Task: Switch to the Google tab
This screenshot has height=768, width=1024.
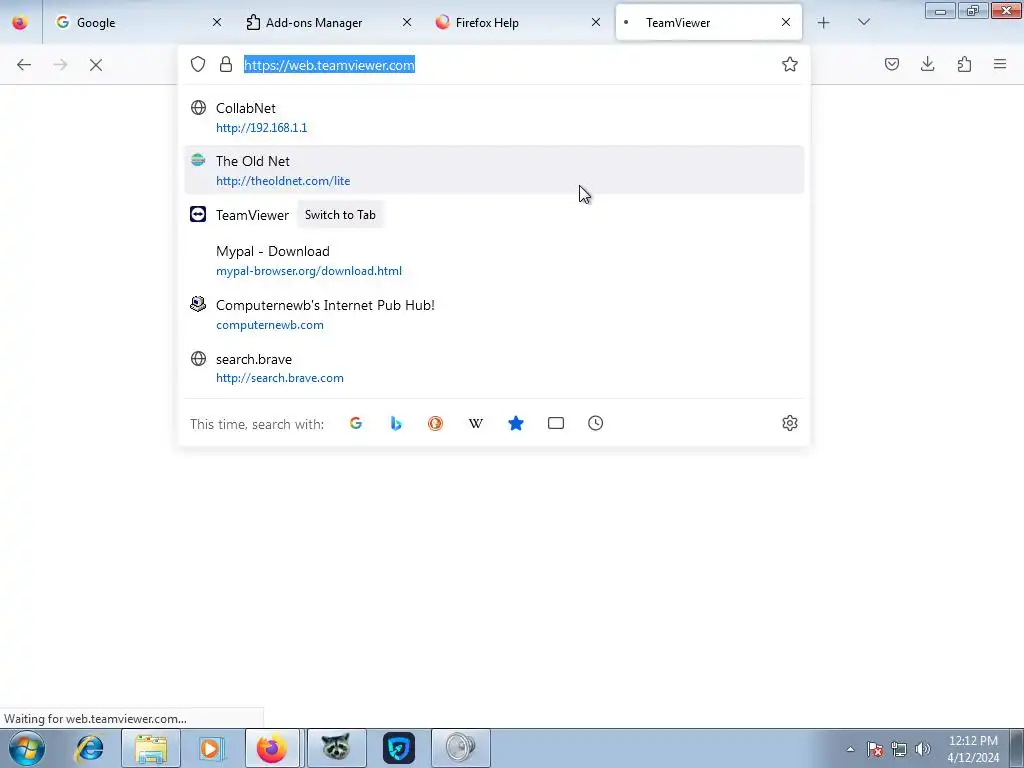Action: click(139, 22)
